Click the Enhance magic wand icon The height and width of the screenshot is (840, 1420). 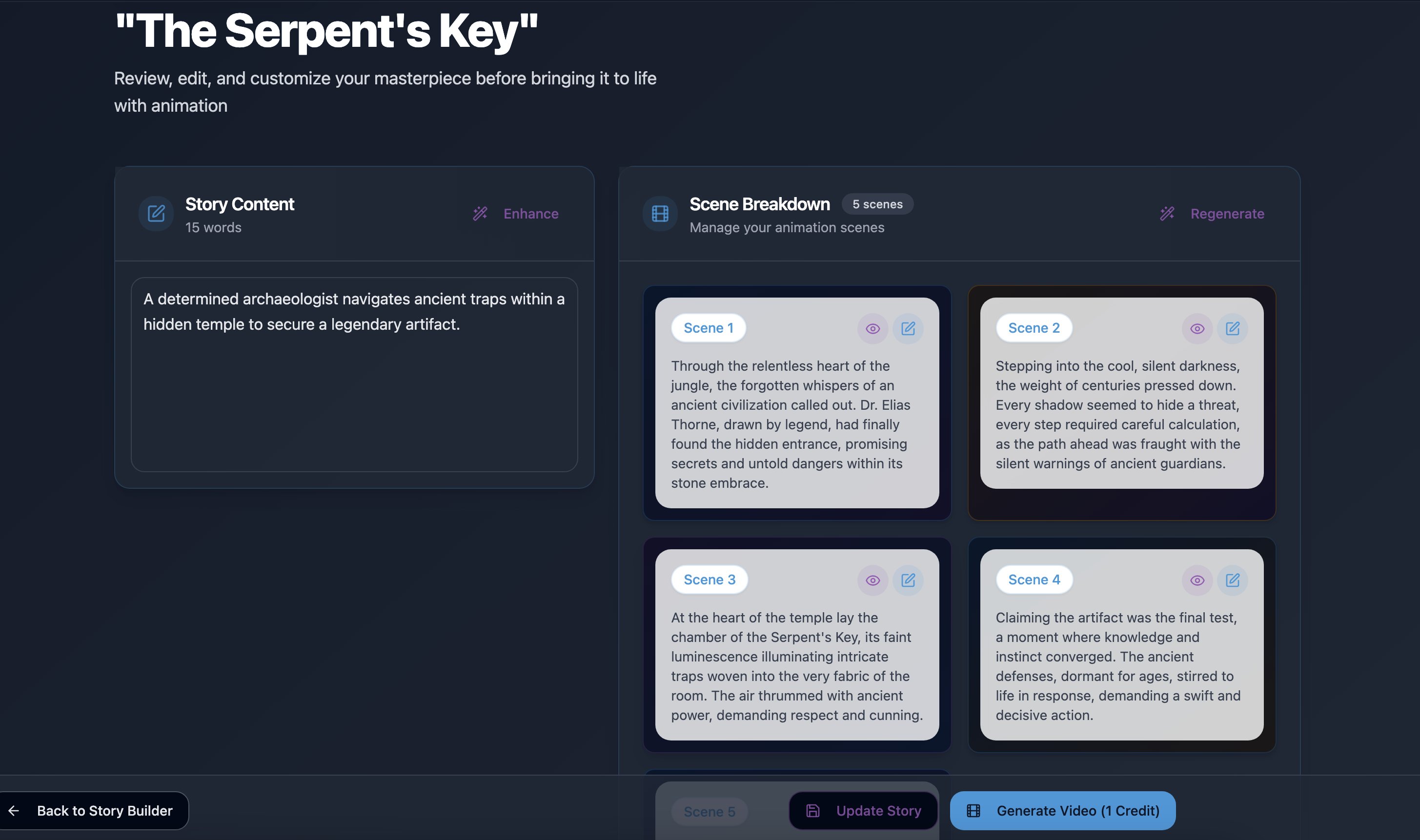[x=480, y=213]
